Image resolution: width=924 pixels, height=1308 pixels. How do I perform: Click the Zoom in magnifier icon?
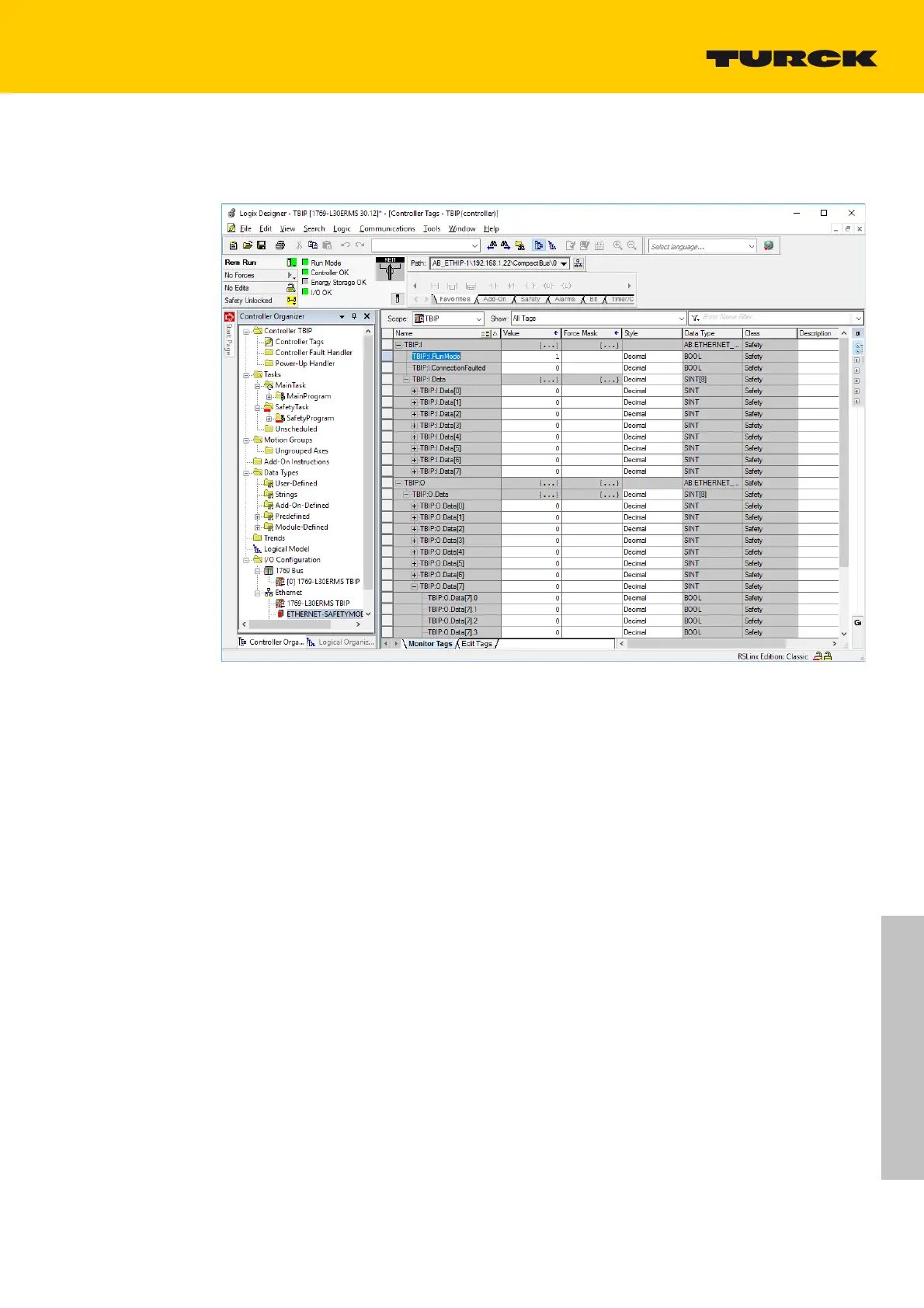coord(618,245)
